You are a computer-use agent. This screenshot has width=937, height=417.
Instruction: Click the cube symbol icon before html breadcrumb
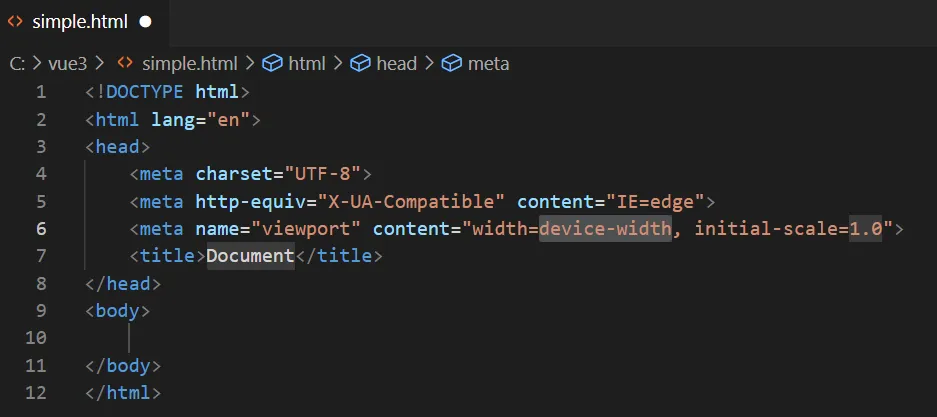tap(271, 63)
